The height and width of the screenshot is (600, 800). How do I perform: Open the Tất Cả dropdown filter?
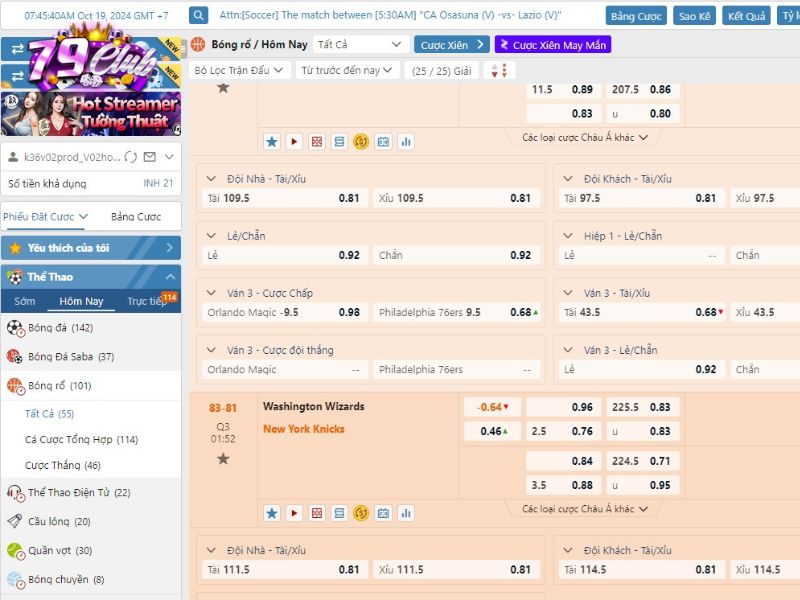tap(360, 45)
